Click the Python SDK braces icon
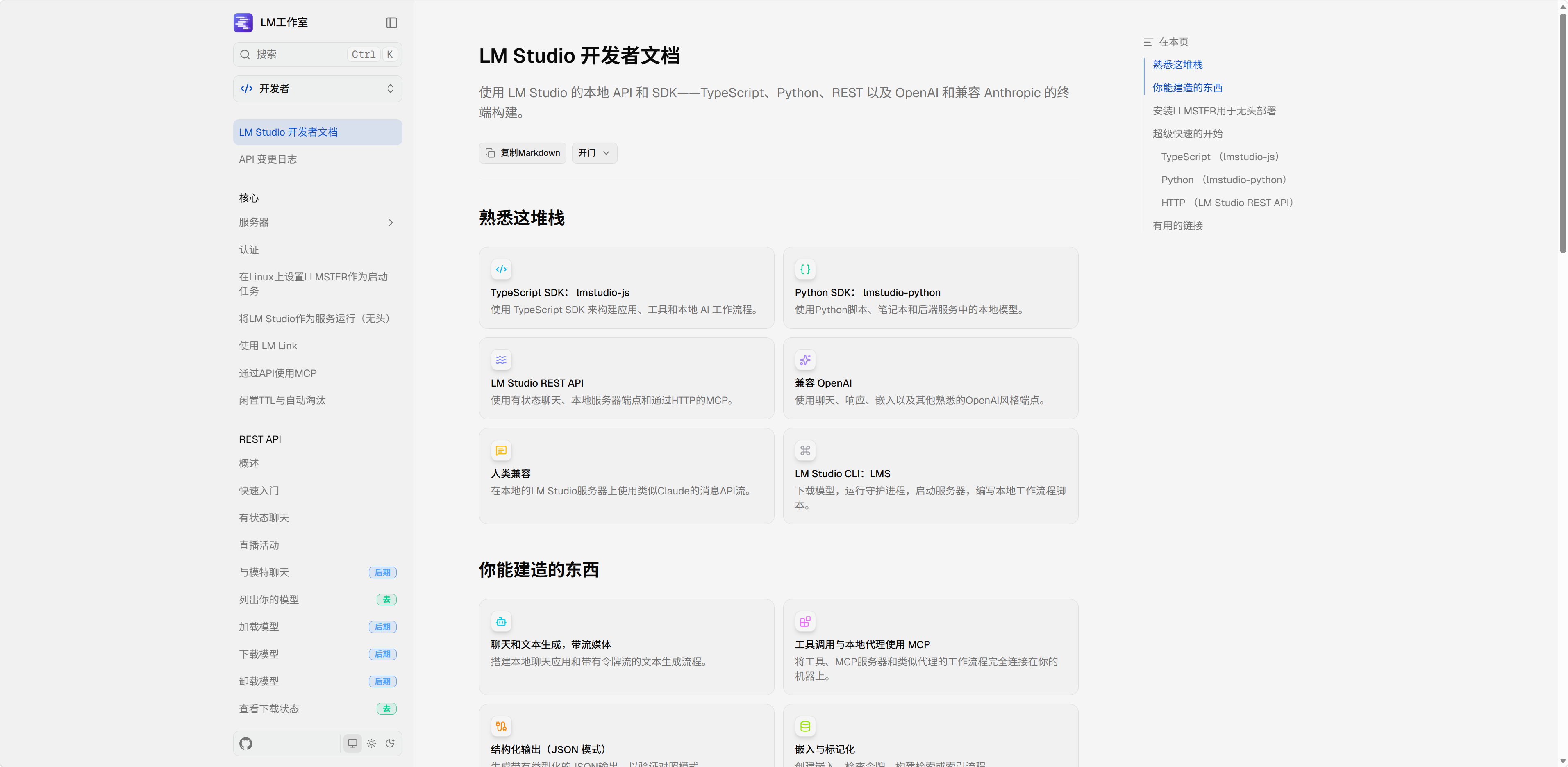The height and width of the screenshot is (767, 1568). tap(804, 269)
